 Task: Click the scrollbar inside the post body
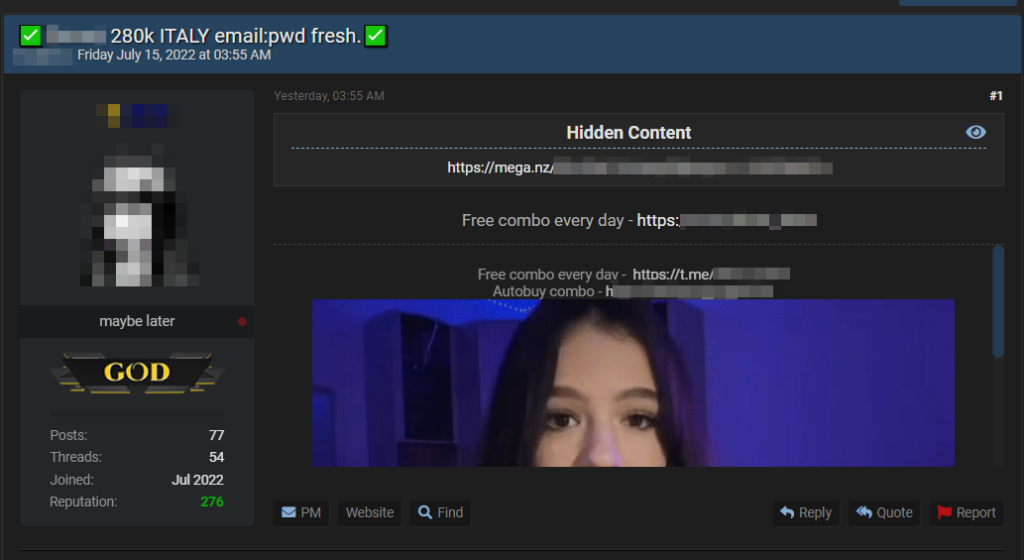click(x=997, y=300)
